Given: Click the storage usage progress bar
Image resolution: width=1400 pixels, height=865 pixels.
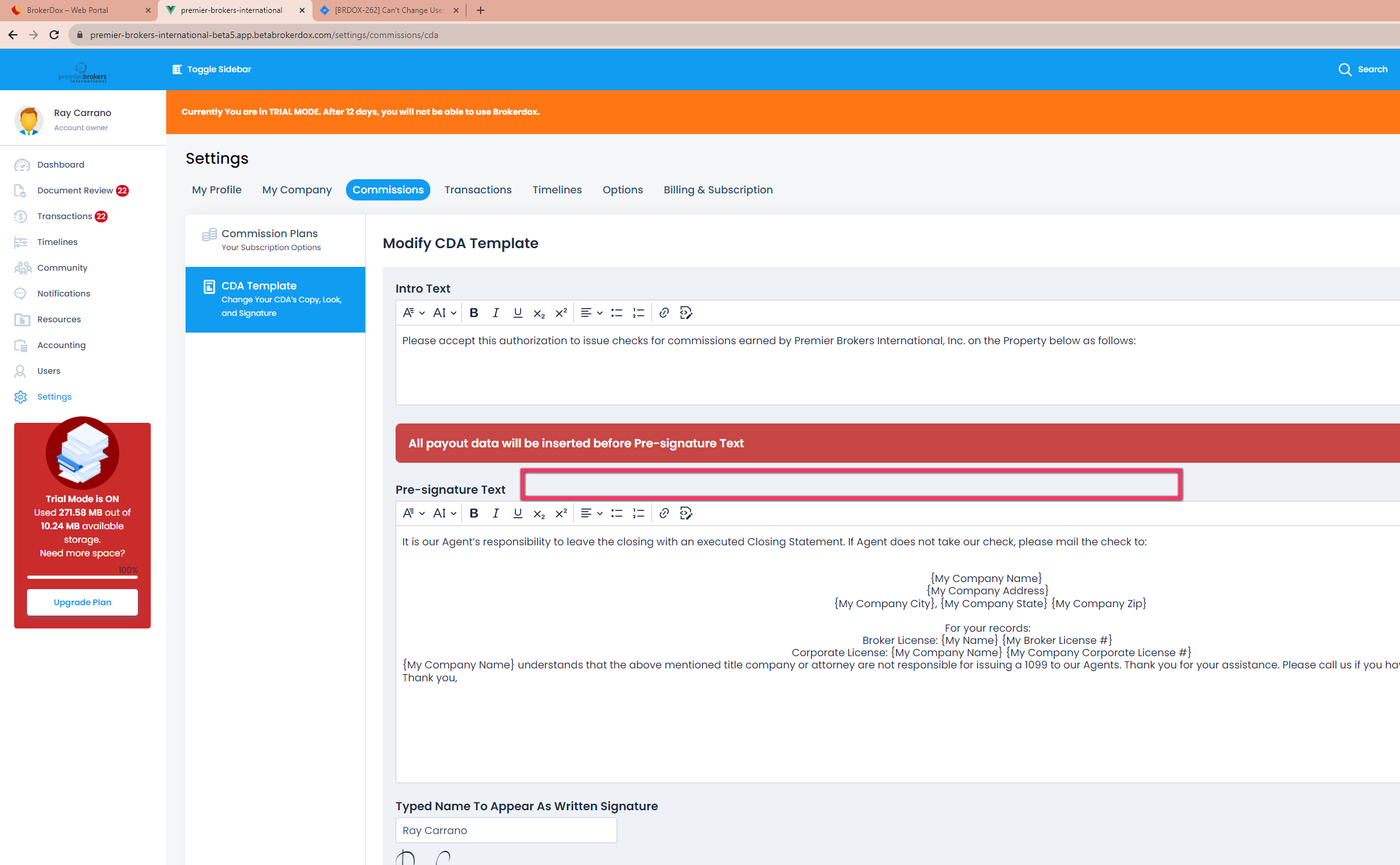Looking at the screenshot, I should click(x=82, y=577).
